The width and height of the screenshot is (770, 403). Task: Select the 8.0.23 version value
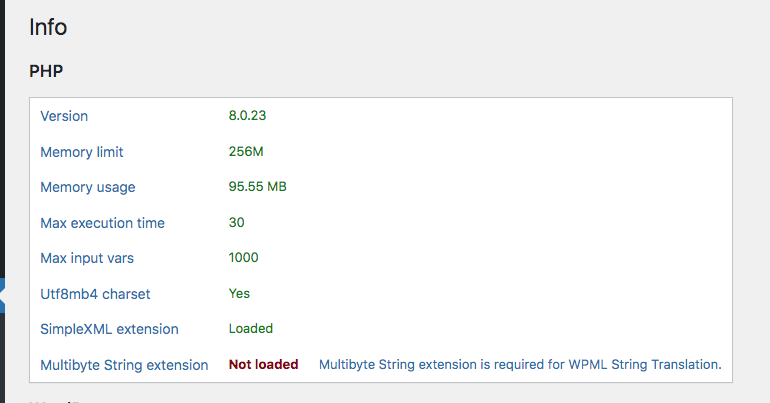(x=247, y=116)
